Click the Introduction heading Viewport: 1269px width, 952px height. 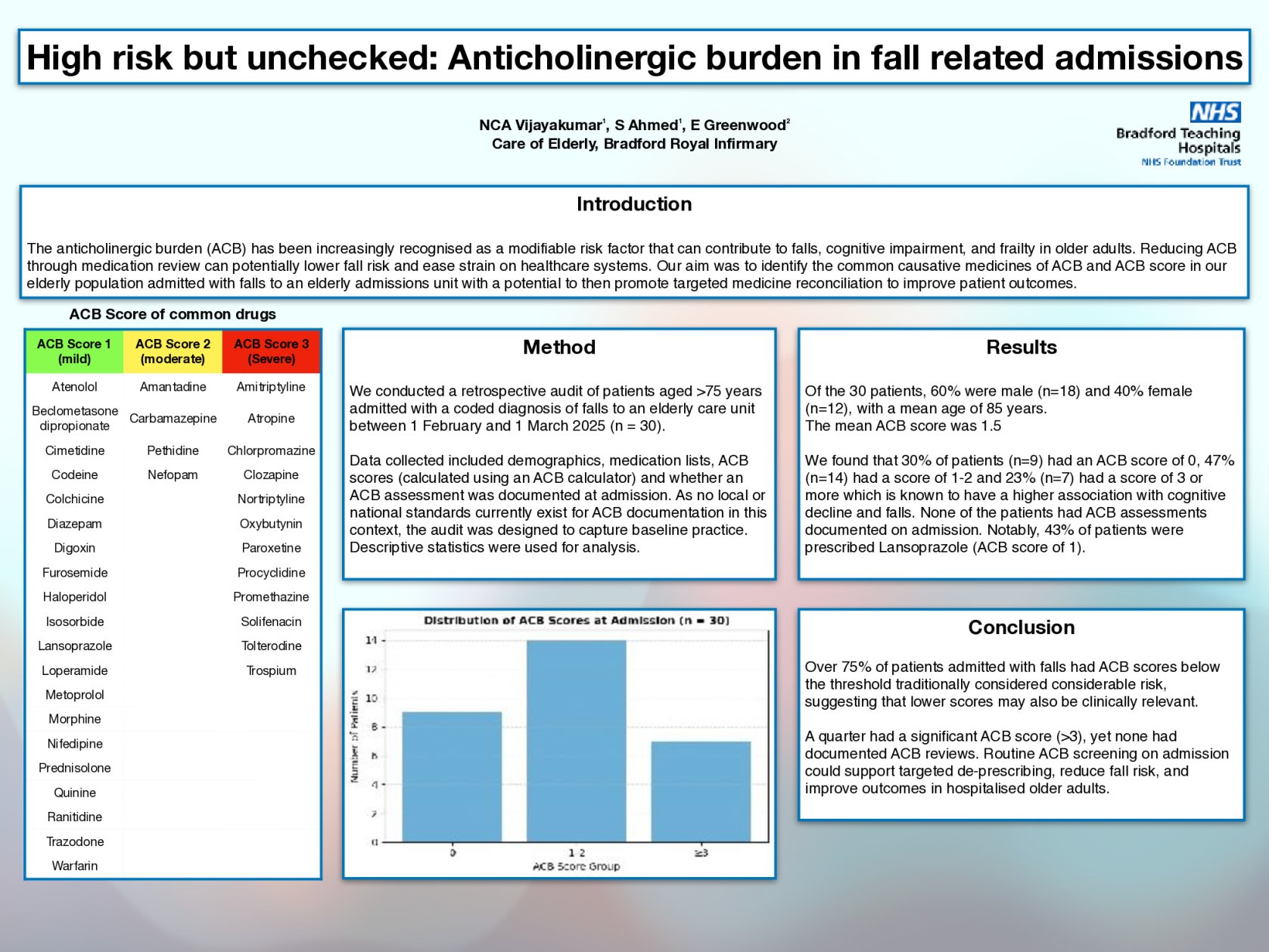[x=634, y=204]
